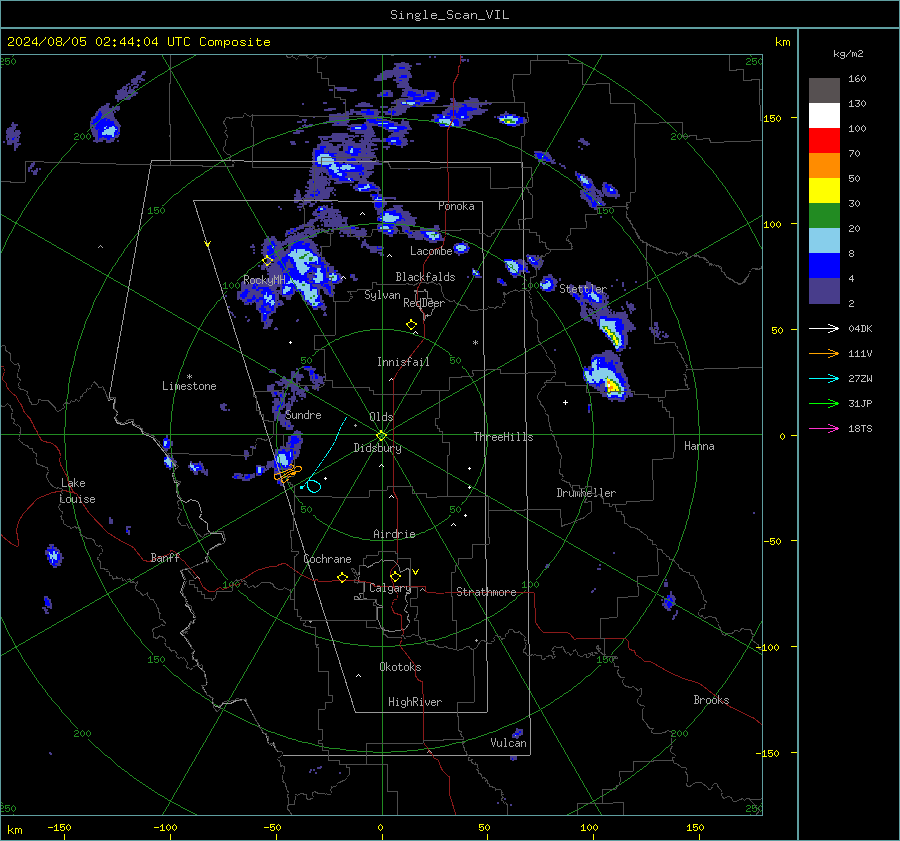
Task: Click the cyan 27ZW track arrow in legend
Action: point(824,379)
